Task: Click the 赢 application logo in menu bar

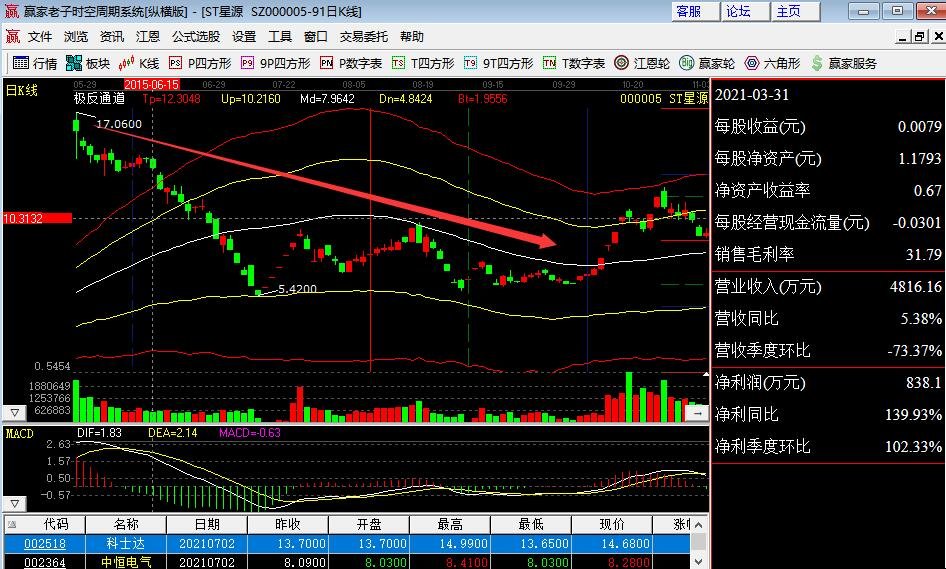Action: (13, 37)
